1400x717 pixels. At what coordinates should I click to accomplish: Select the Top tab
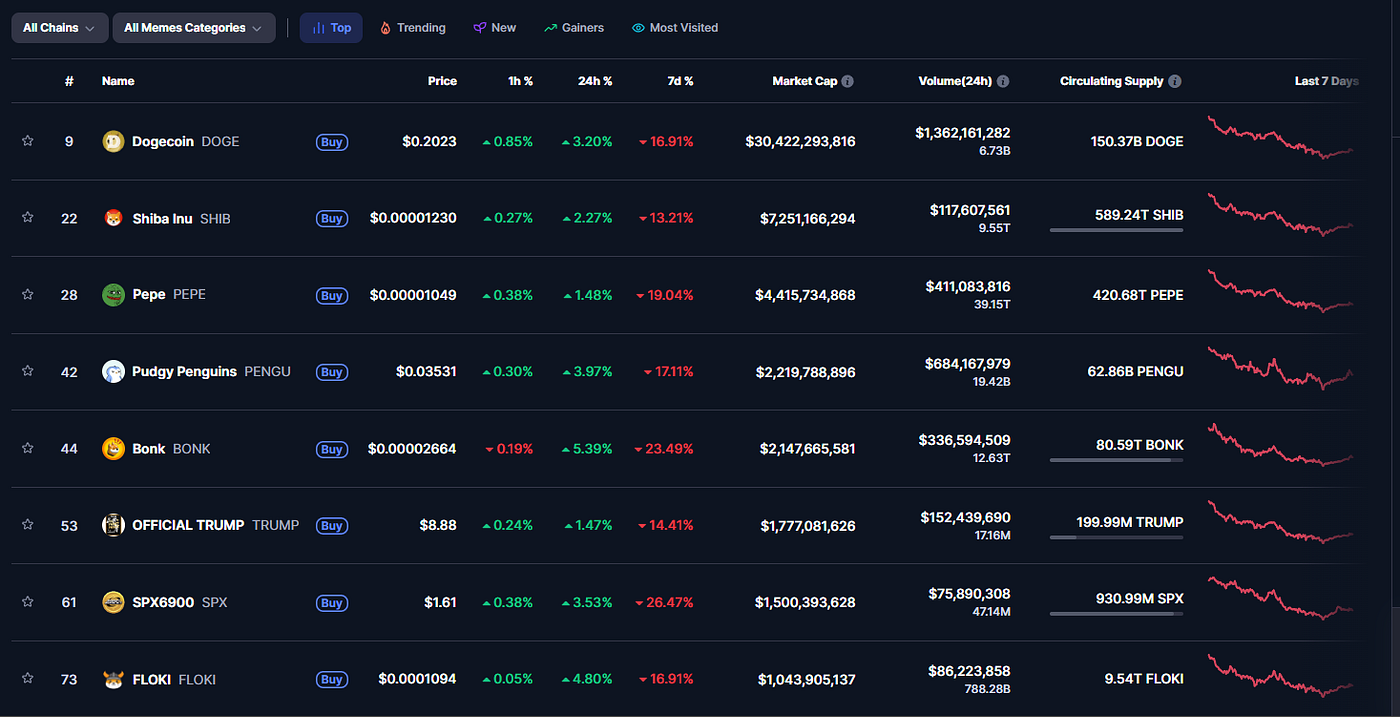coord(331,28)
